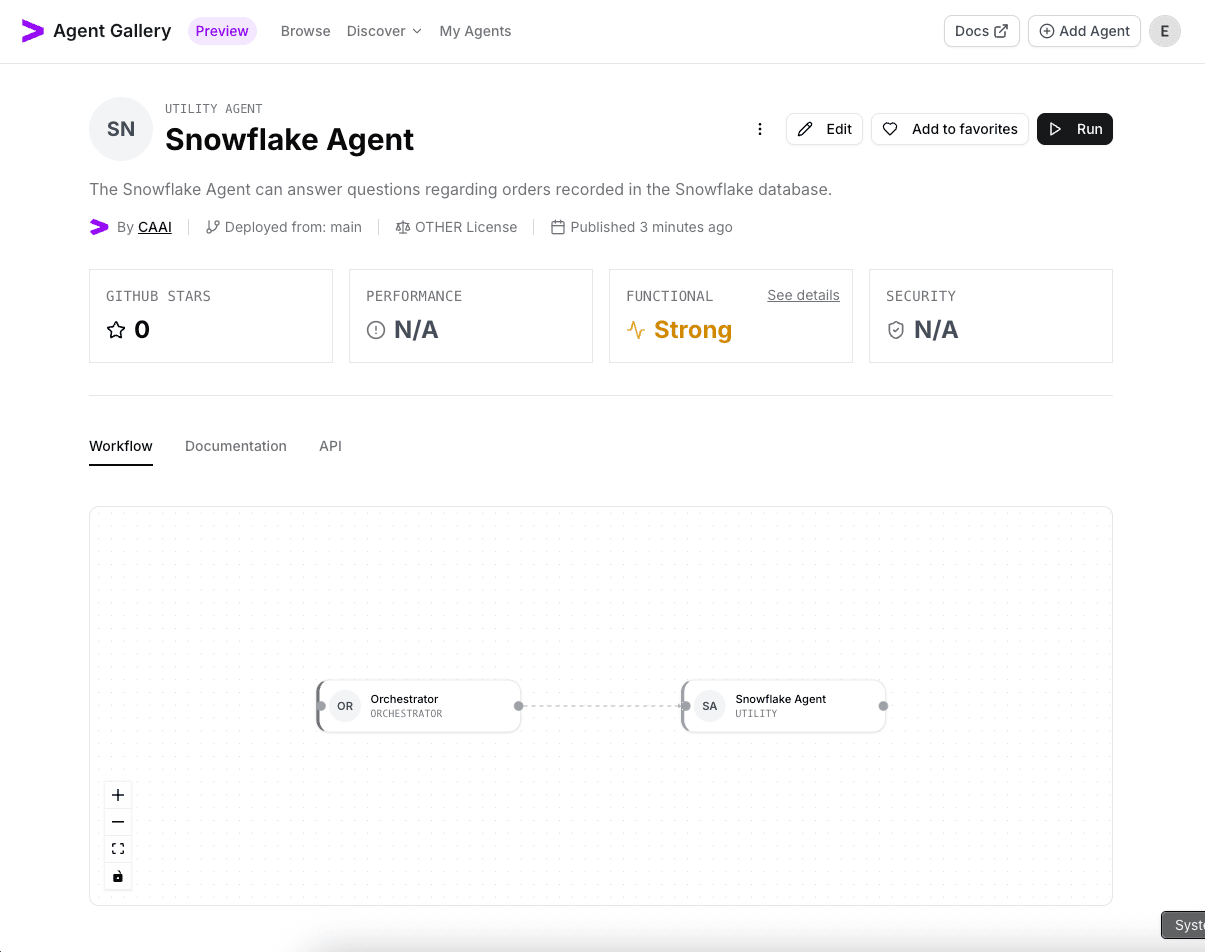
Task: Navigate to My Agents
Action: 475,31
